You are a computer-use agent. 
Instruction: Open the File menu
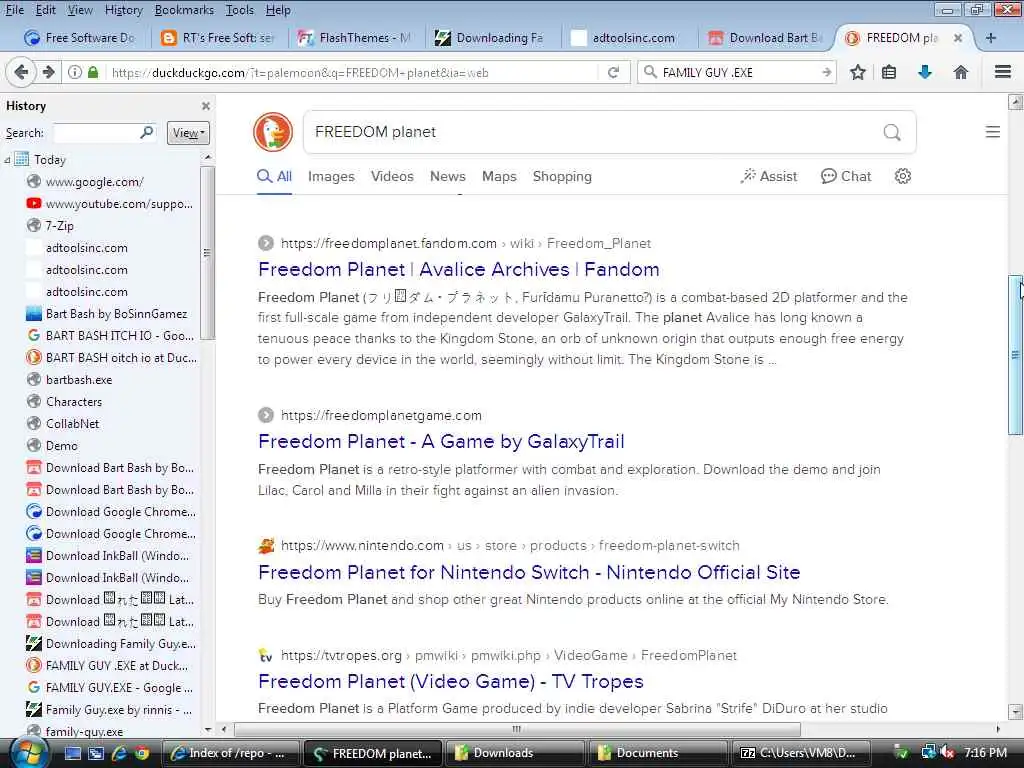click(15, 10)
